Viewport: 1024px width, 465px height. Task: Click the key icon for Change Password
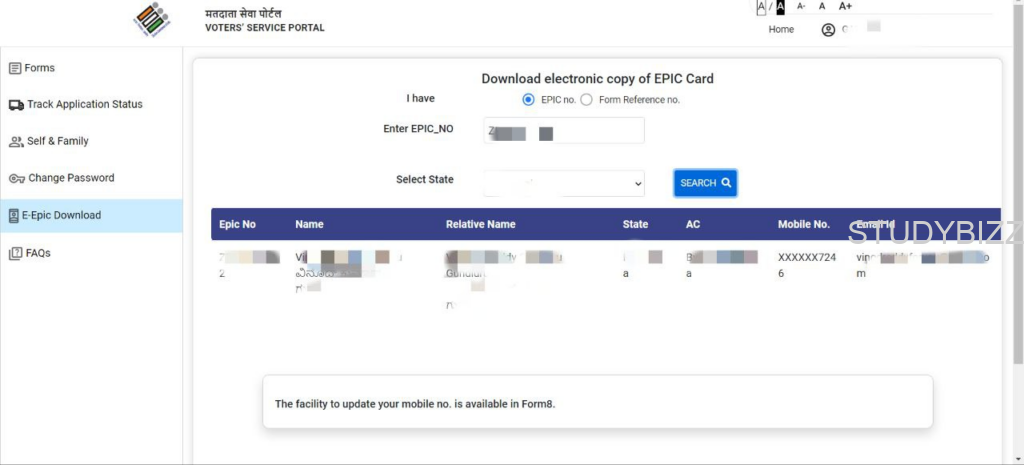(x=16, y=179)
